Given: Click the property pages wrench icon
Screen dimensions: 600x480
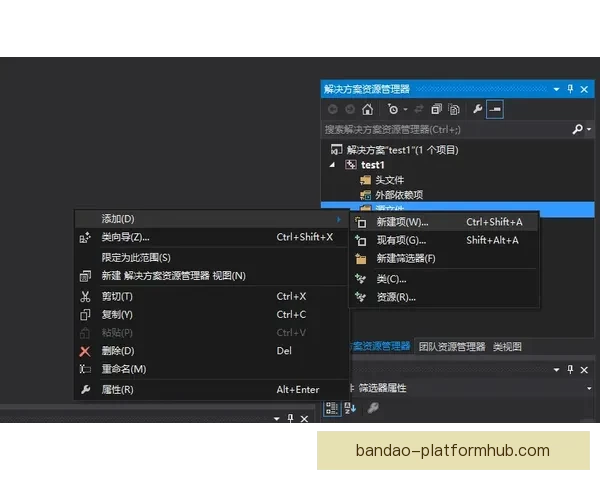Looking at the screenshot, I should click(x=372, y=408).
